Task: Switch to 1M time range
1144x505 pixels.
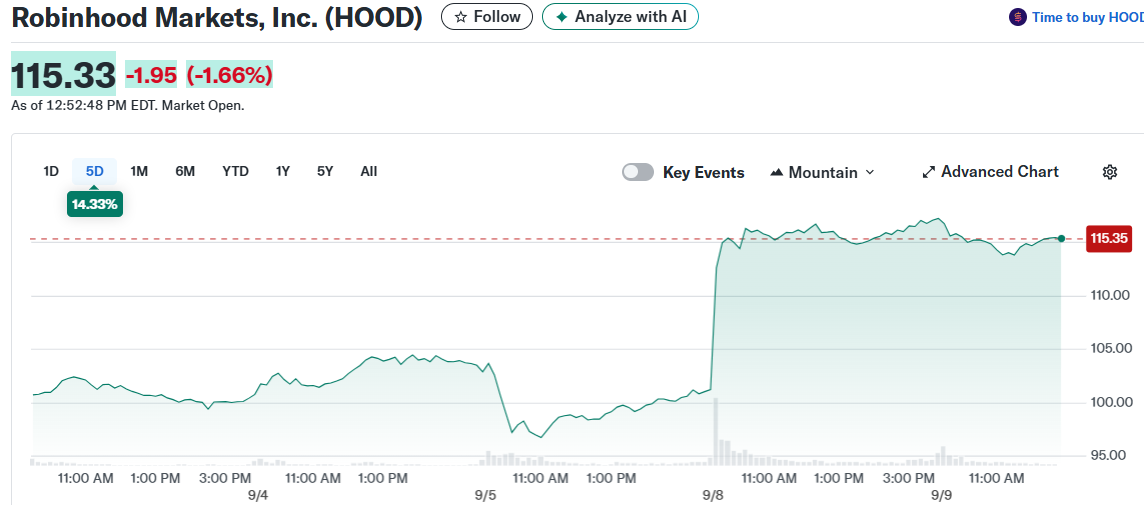Action: pos(139,171)
